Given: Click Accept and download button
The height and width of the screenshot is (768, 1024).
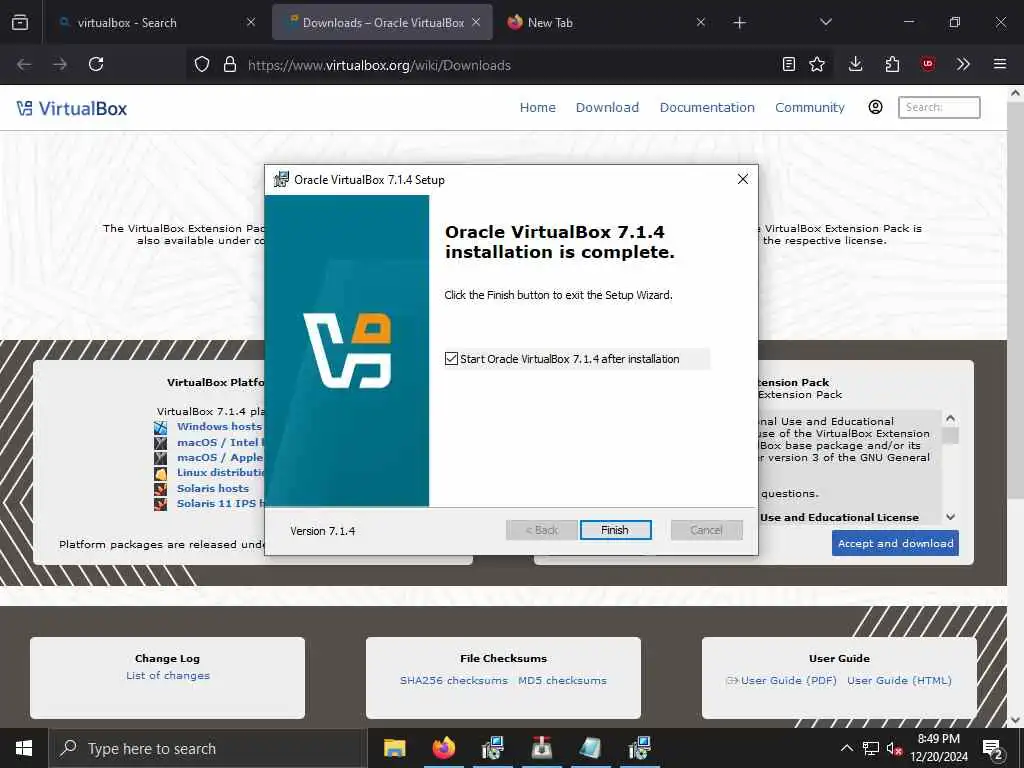Looking at the screenshot, I should 895,543.
